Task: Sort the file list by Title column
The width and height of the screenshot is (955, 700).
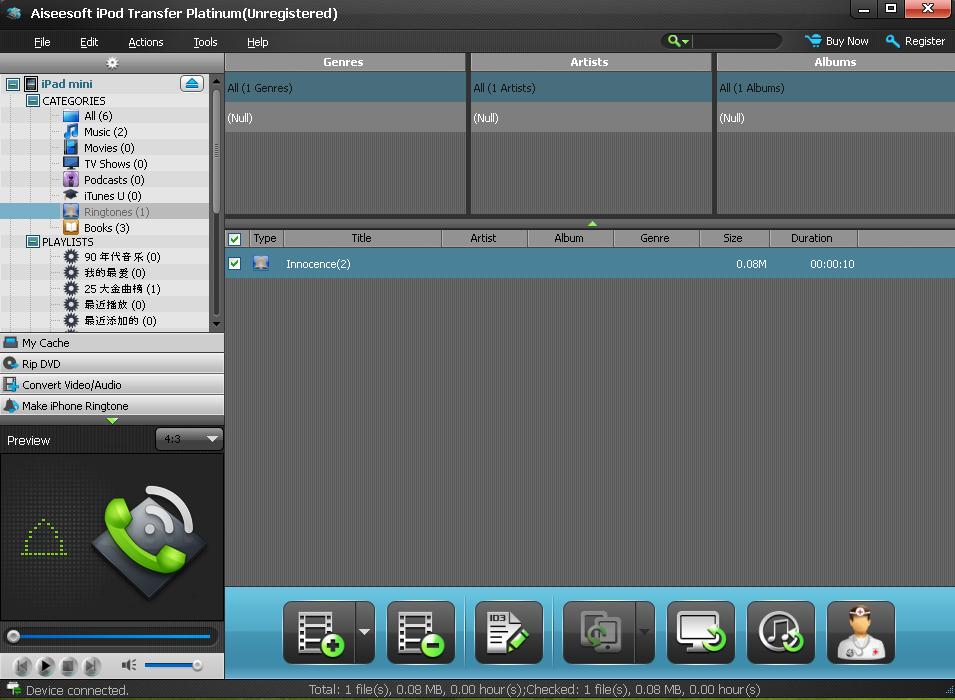Action: [x=362, y=238]
